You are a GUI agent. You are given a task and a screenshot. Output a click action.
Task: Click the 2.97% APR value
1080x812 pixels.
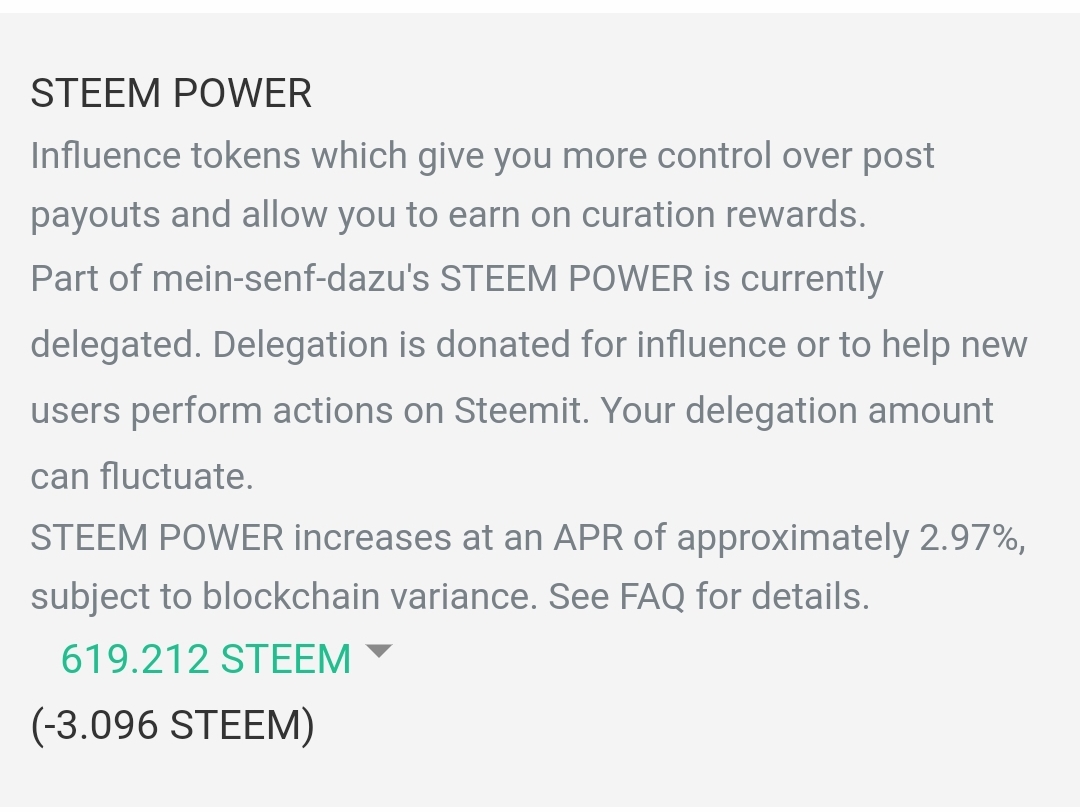click(970, 538)
